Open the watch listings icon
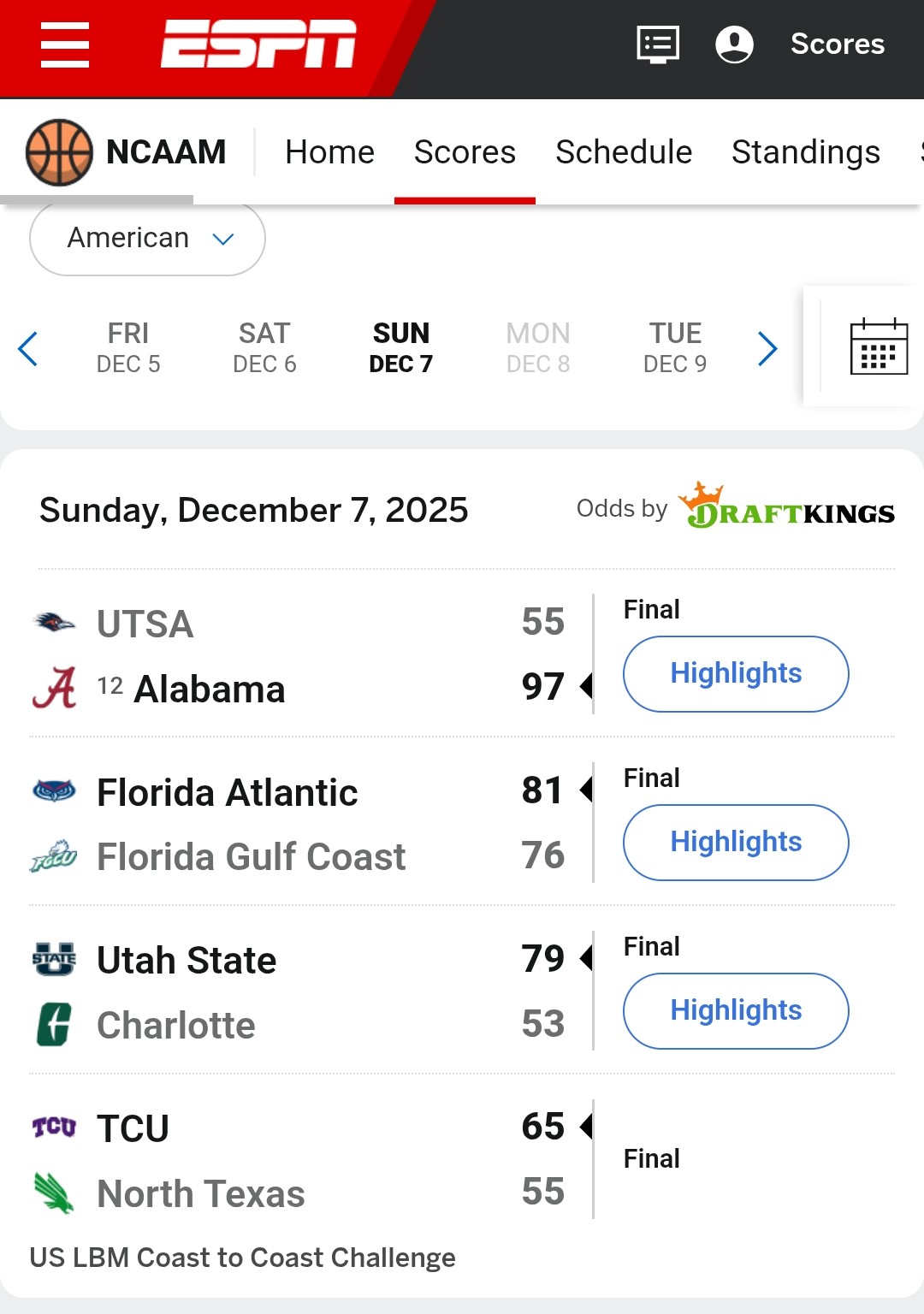 point(658,44)
